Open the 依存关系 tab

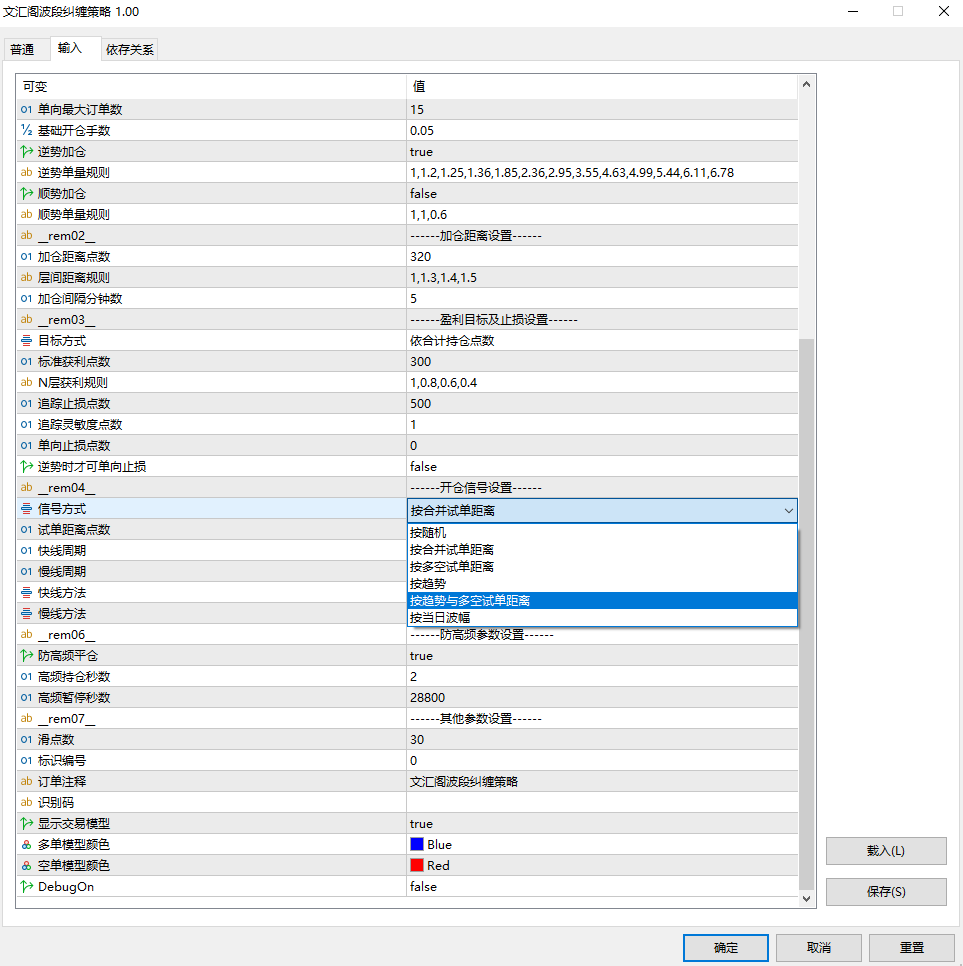click(x=130, y=49)
